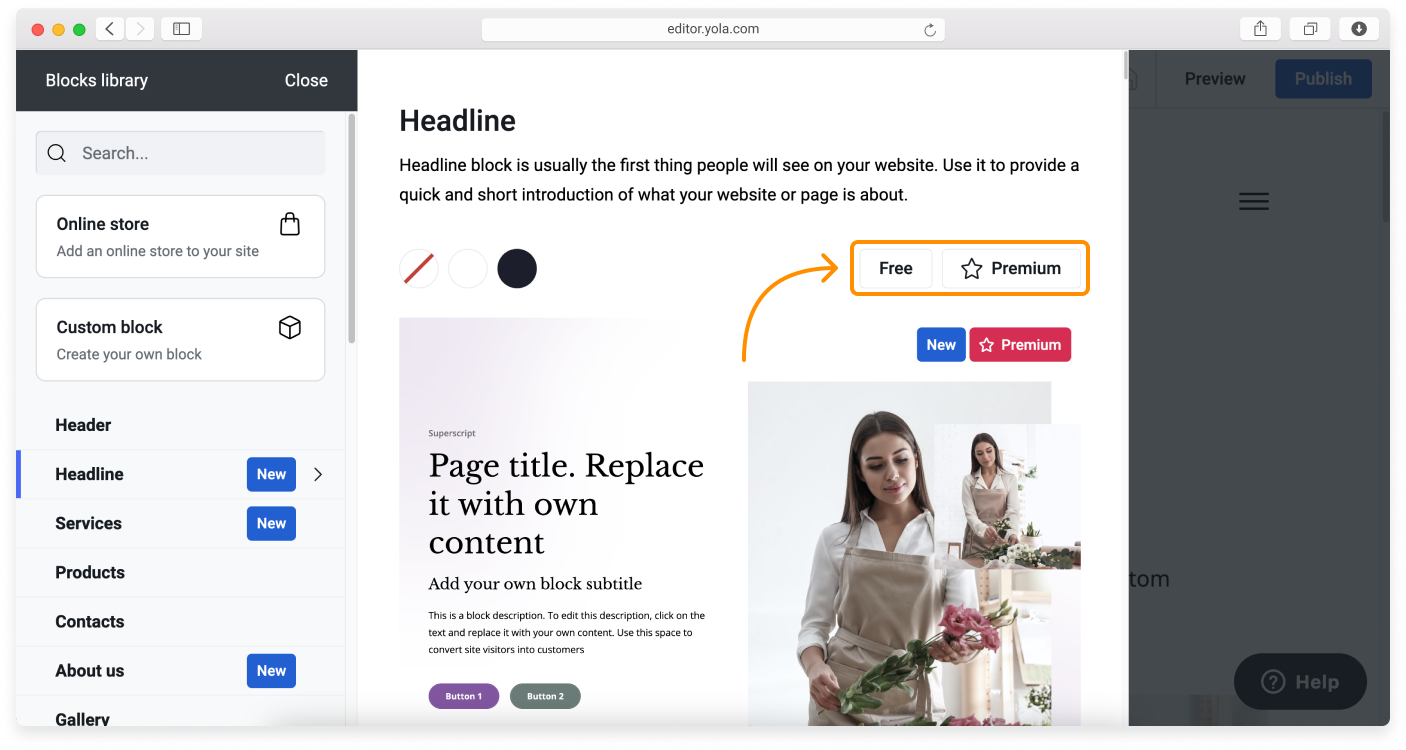Click the Safari downloads icon

(1359, 29)
